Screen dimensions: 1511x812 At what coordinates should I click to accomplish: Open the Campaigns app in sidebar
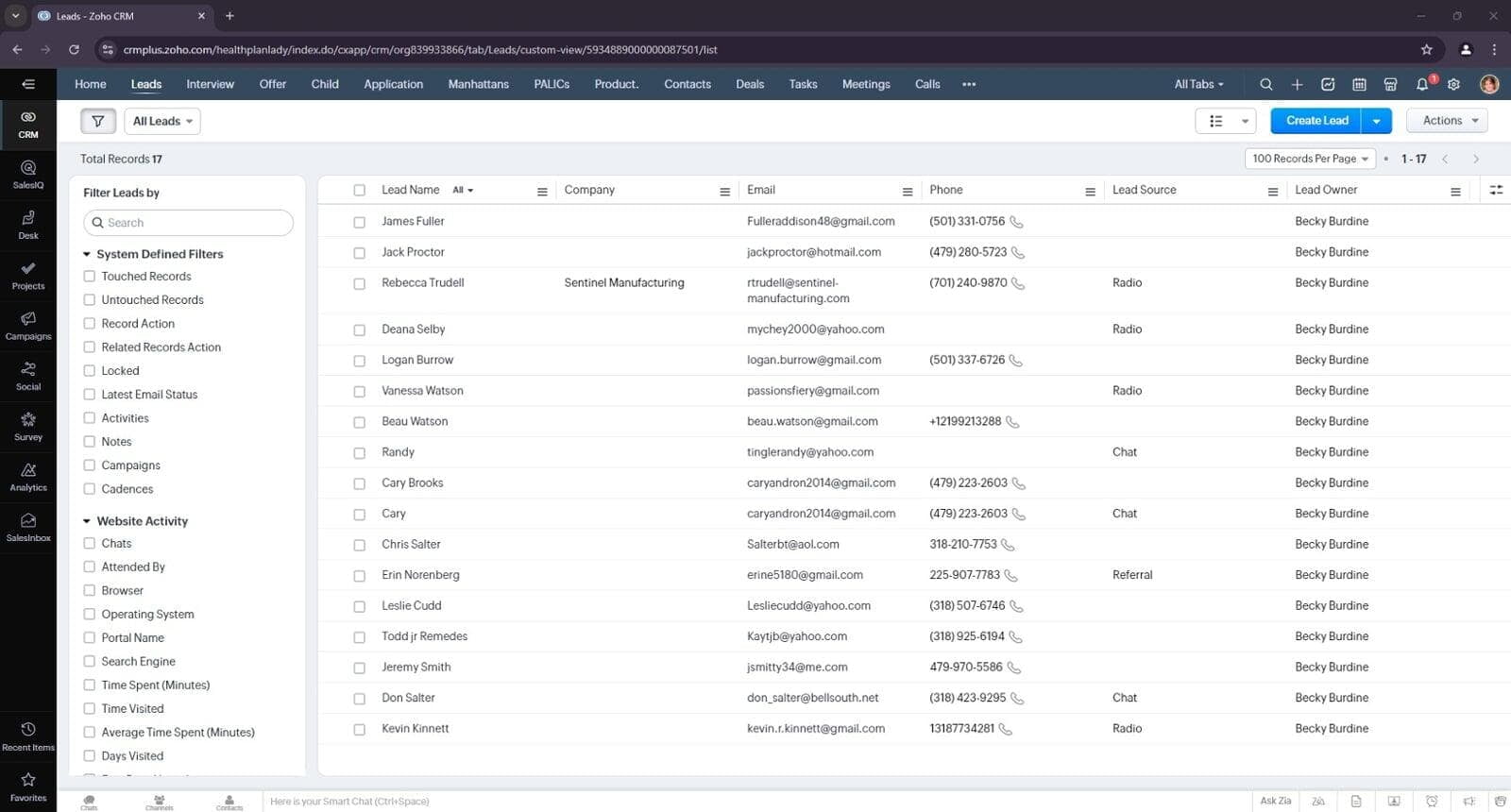click(x=28, y=325)
